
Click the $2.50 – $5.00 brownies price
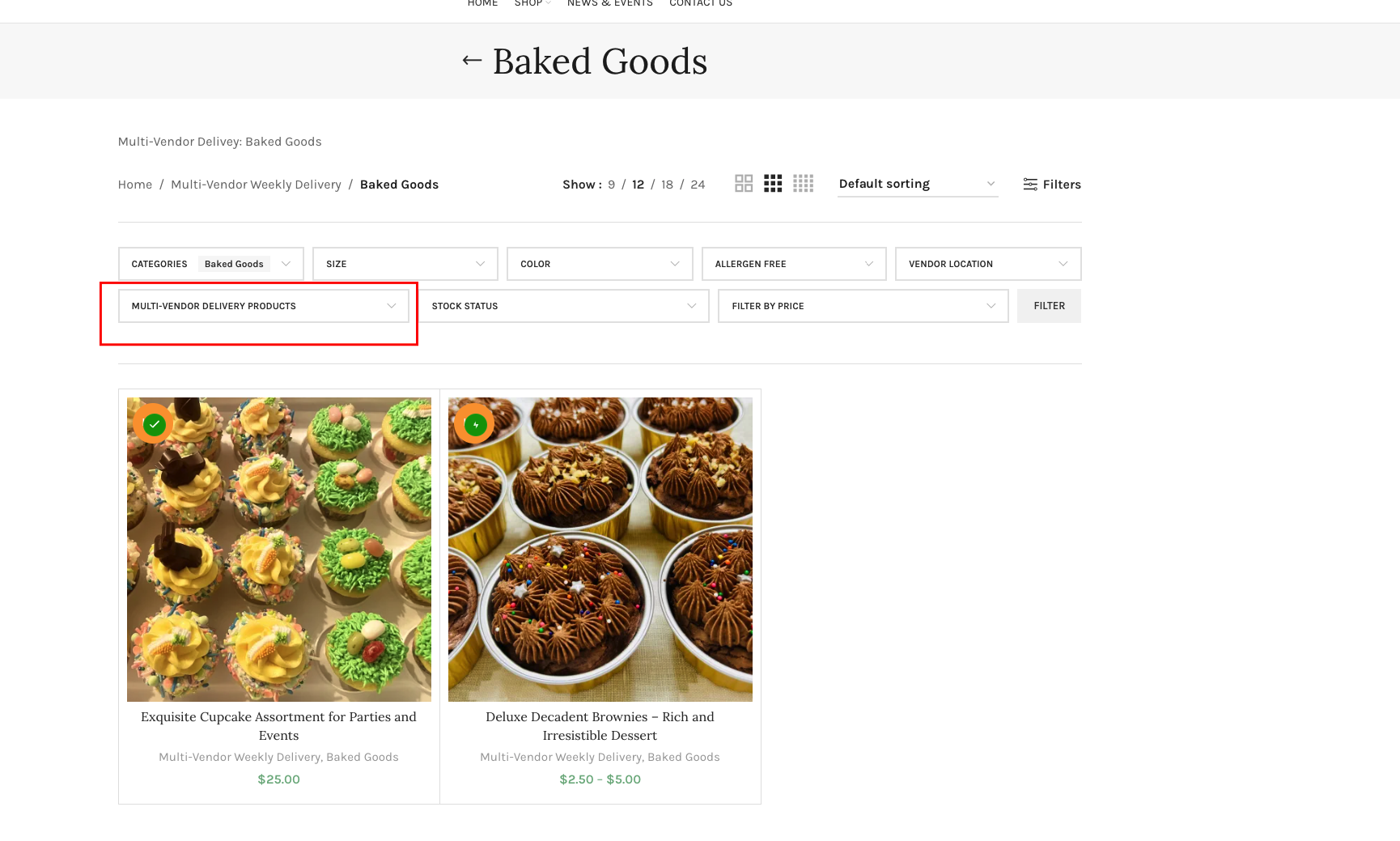(x=600, y=779)
